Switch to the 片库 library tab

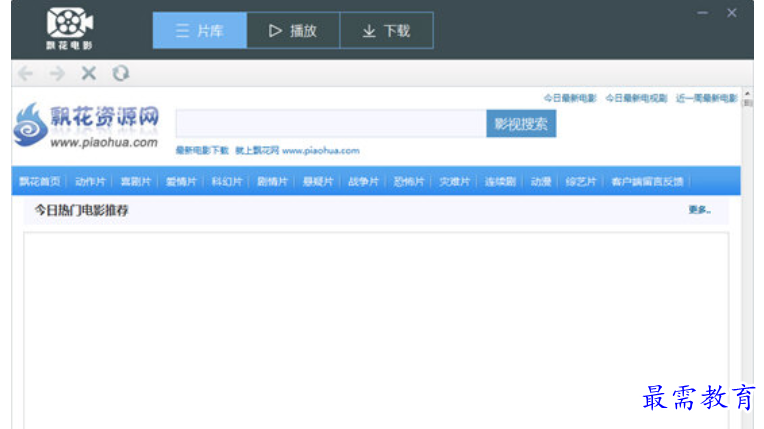tap(199, 30)
